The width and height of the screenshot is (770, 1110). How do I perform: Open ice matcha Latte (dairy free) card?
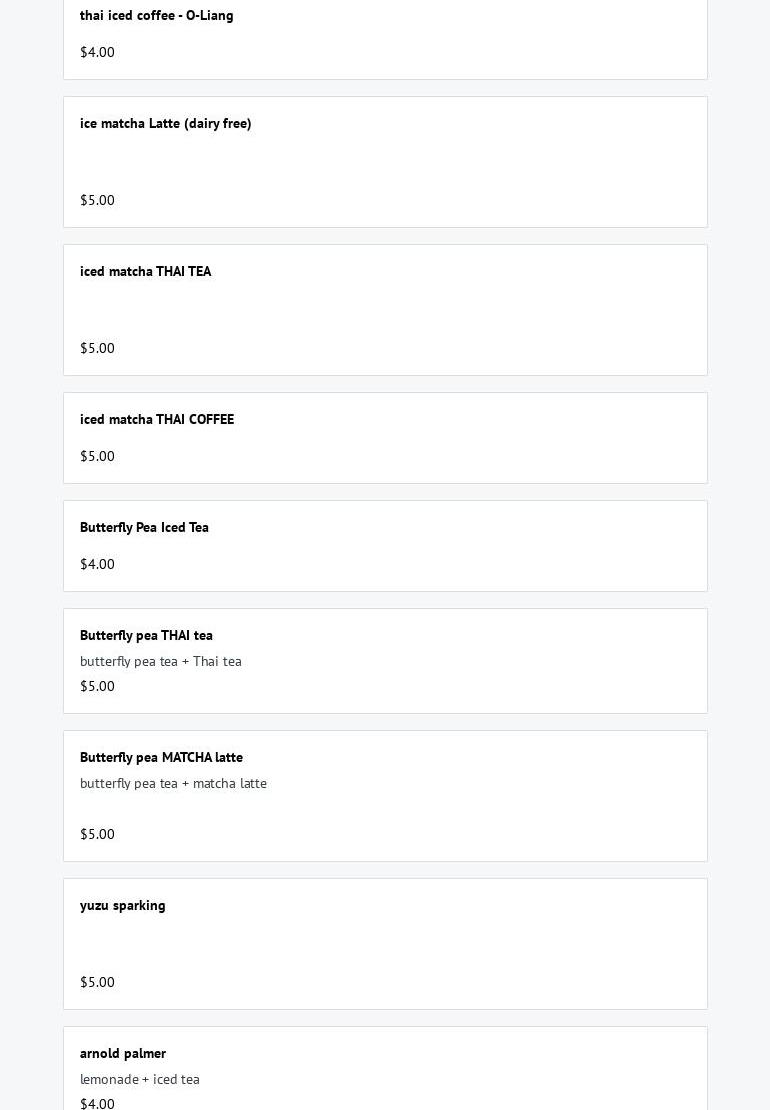click(385, 162)
